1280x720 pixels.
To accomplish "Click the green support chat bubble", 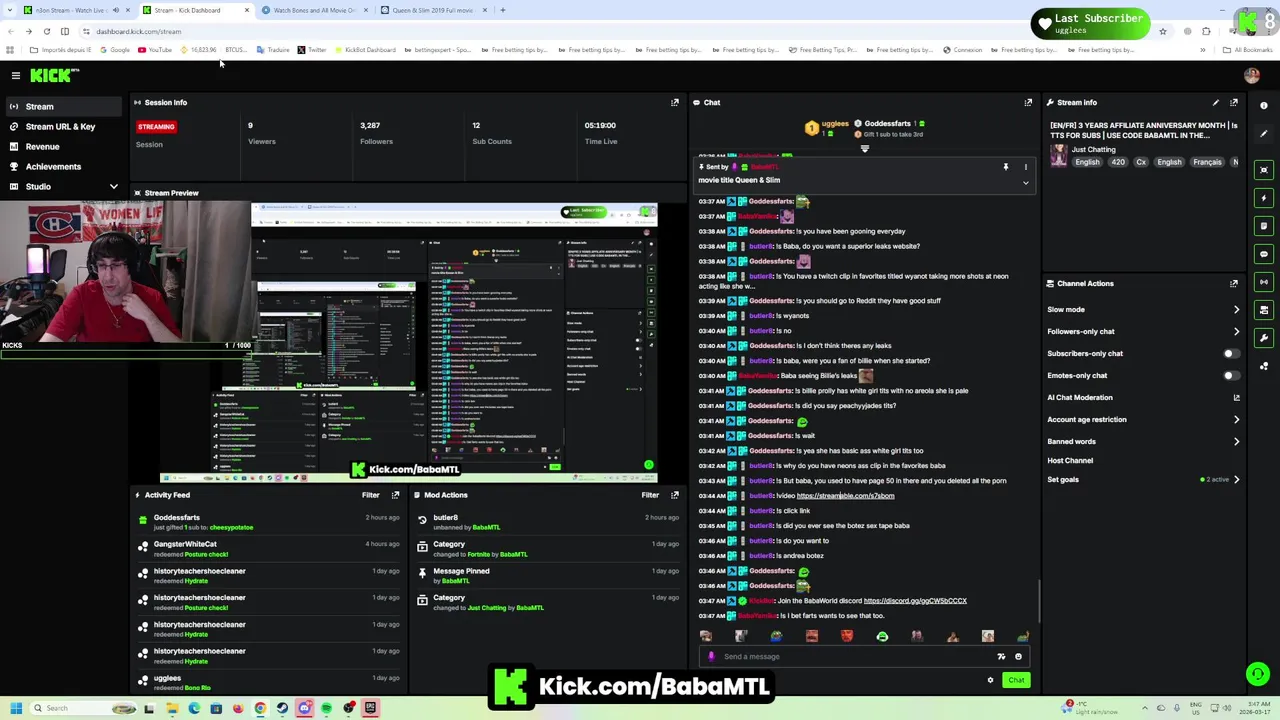I will click(1257, 674).
